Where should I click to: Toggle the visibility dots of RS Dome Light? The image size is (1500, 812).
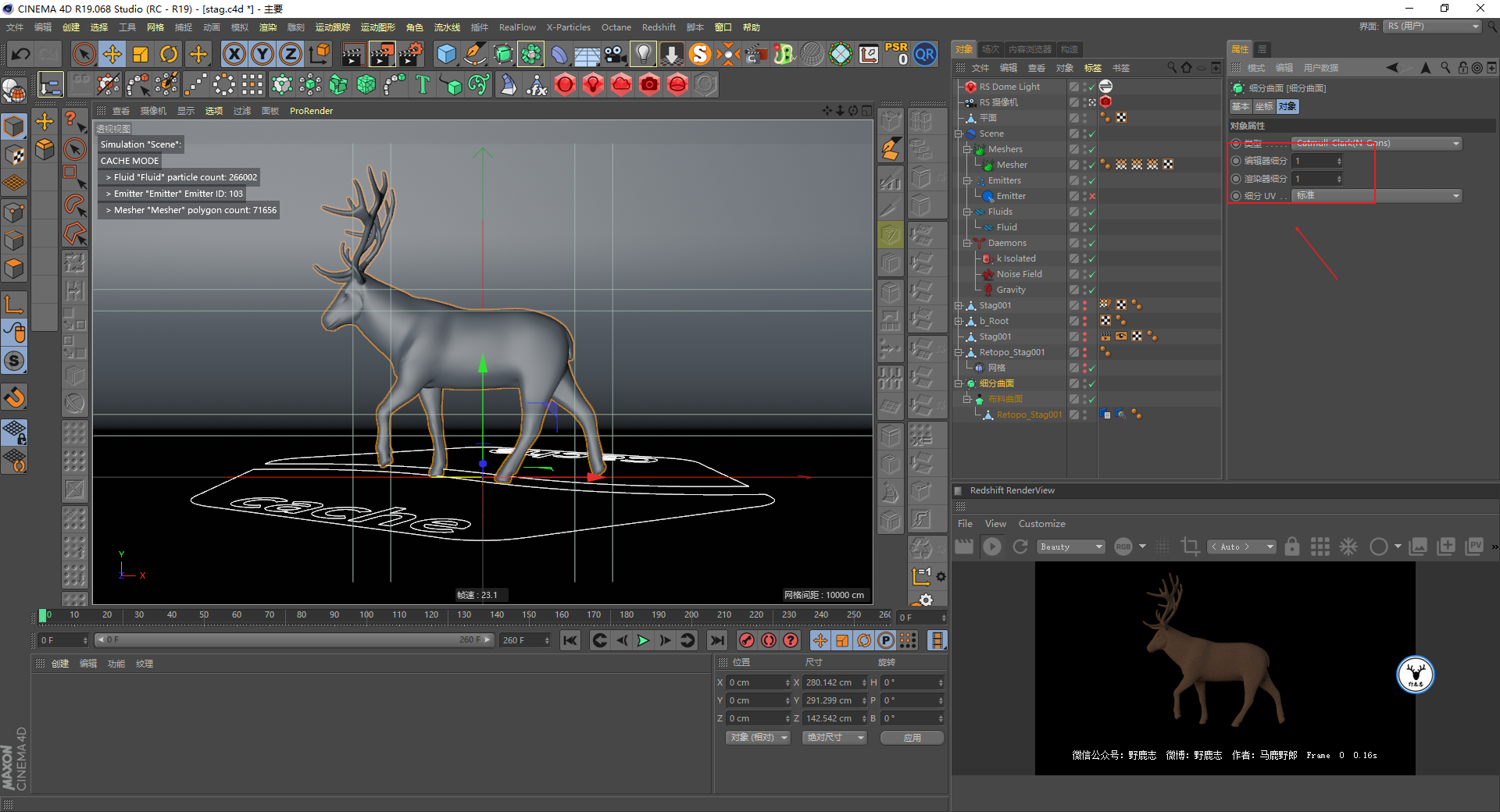click(1084, 87)
